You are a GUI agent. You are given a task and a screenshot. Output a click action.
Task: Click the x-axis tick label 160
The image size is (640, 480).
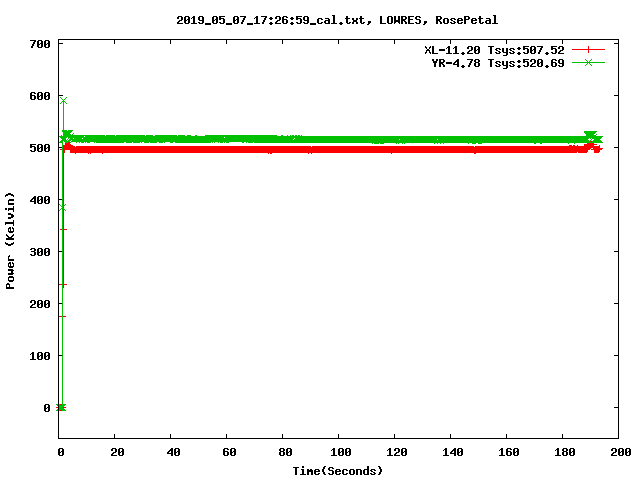pyautogui.click(x=509, y=452)
